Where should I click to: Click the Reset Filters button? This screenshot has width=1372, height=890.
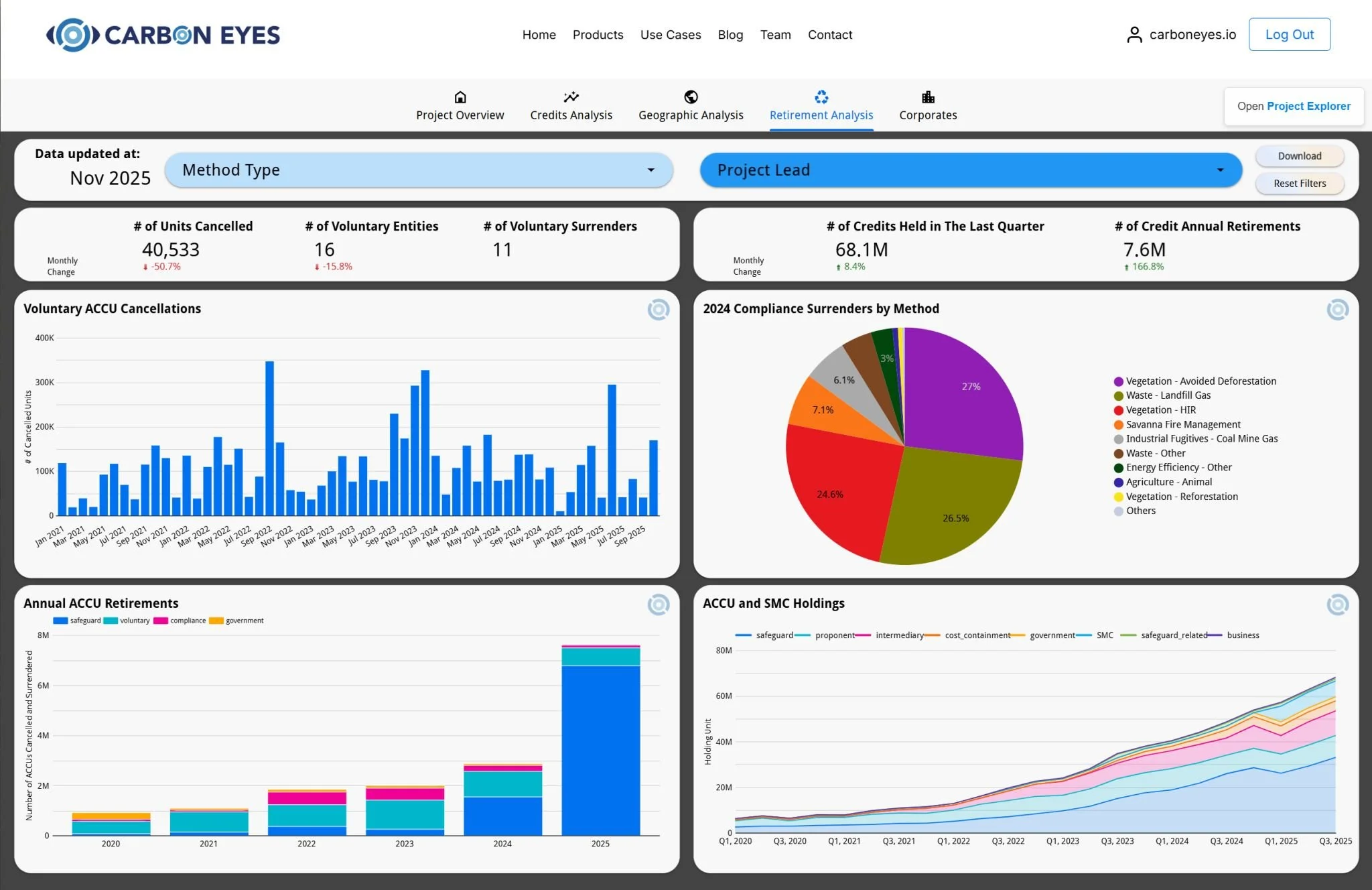1299,184
